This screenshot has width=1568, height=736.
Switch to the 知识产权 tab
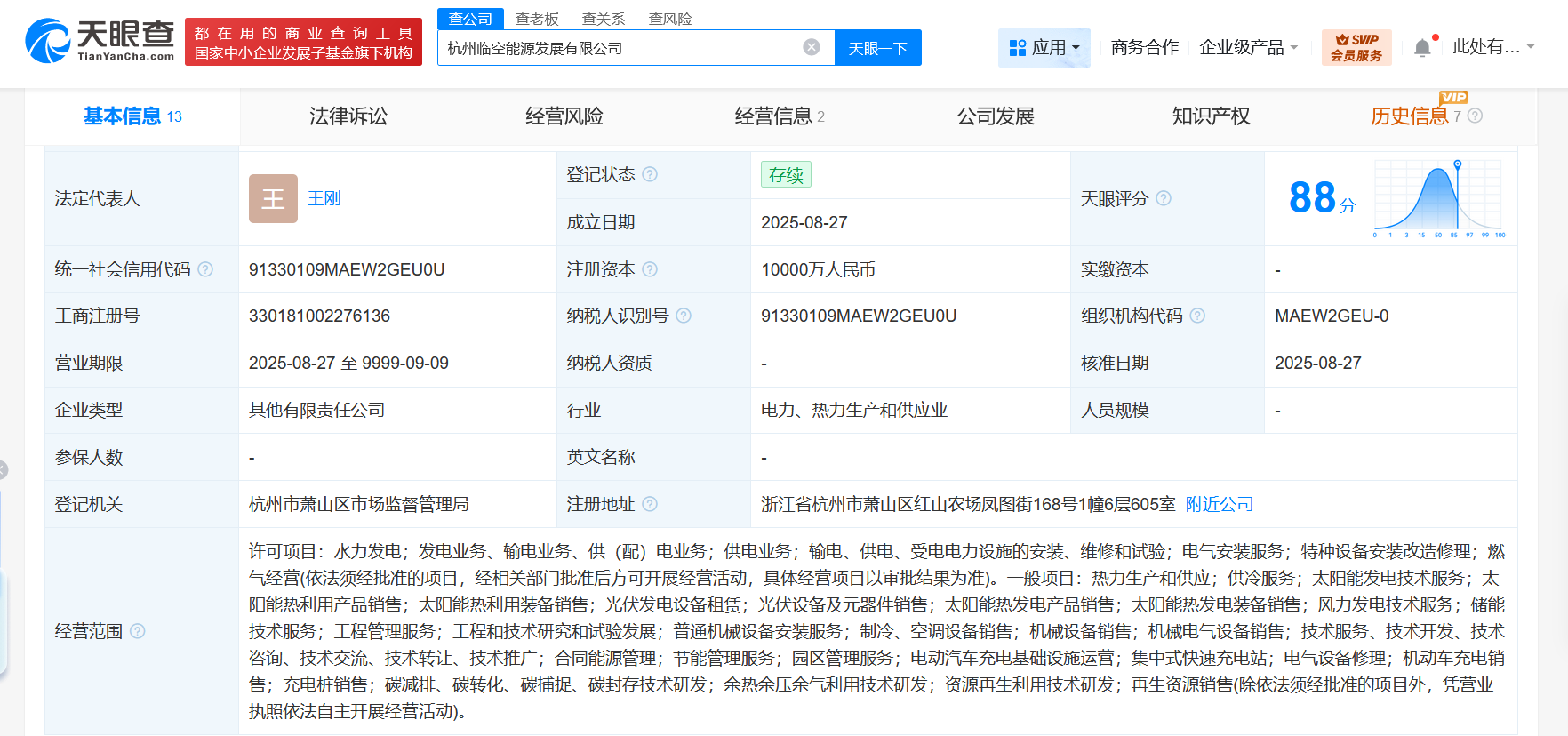pyautogui.click(x=1211, y=116)
